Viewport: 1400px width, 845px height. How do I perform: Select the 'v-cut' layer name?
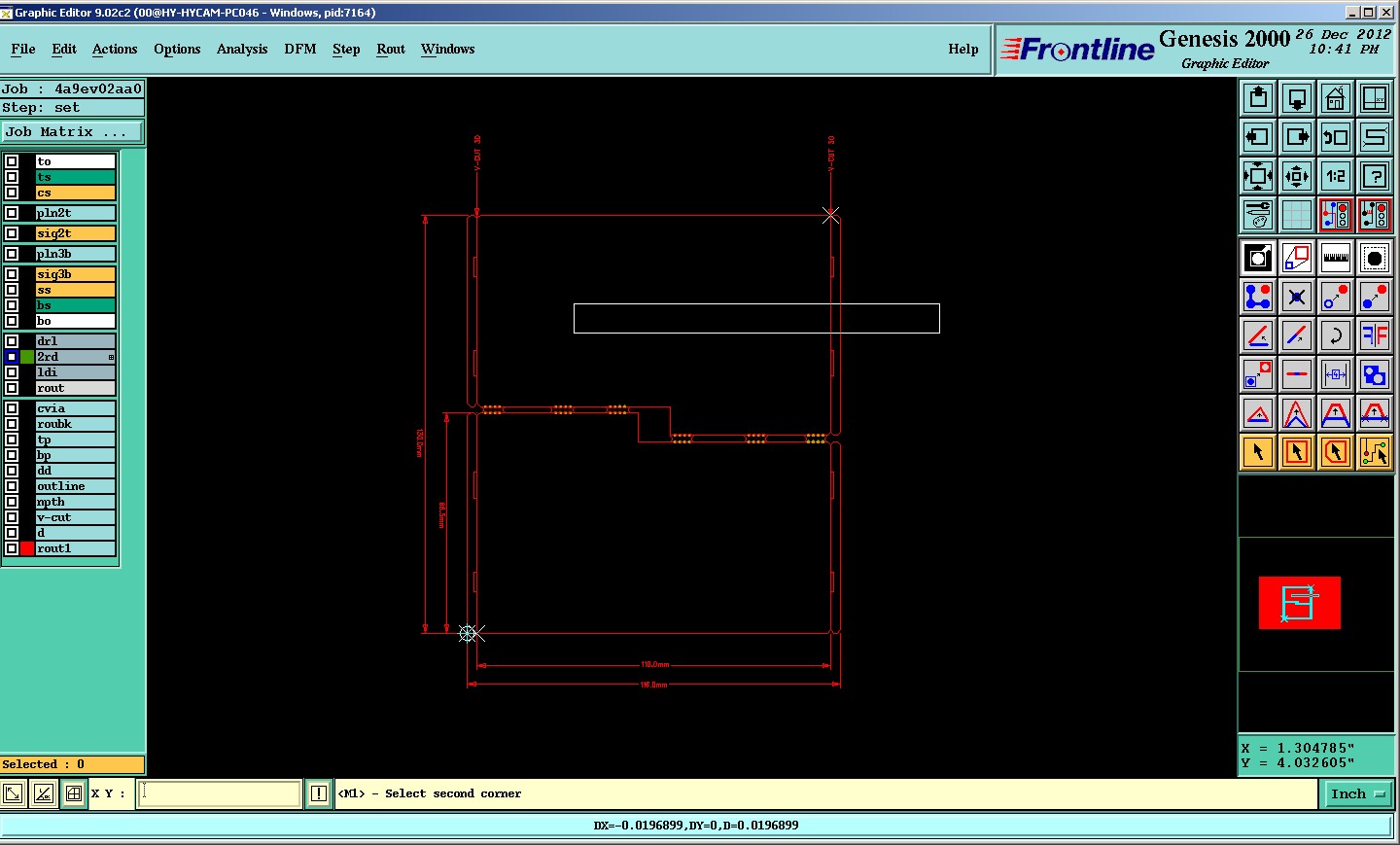pos(76,517)
